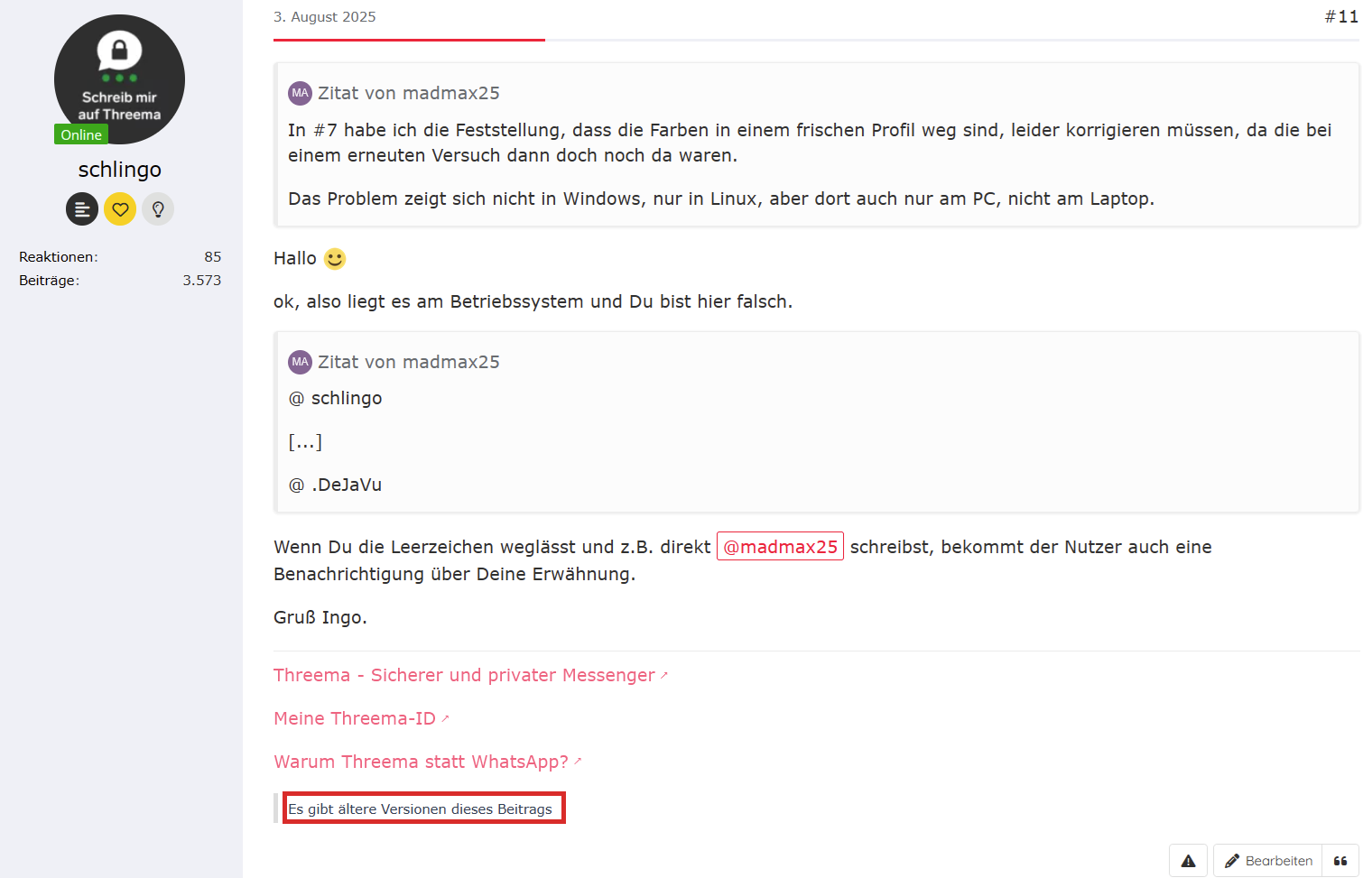Image resolution: width=1372 pixels, height=878 pixels.
Task: Click 'Es gibt ältere Versionen dieses Beitrags' notice
Action: tap(421, 809)
